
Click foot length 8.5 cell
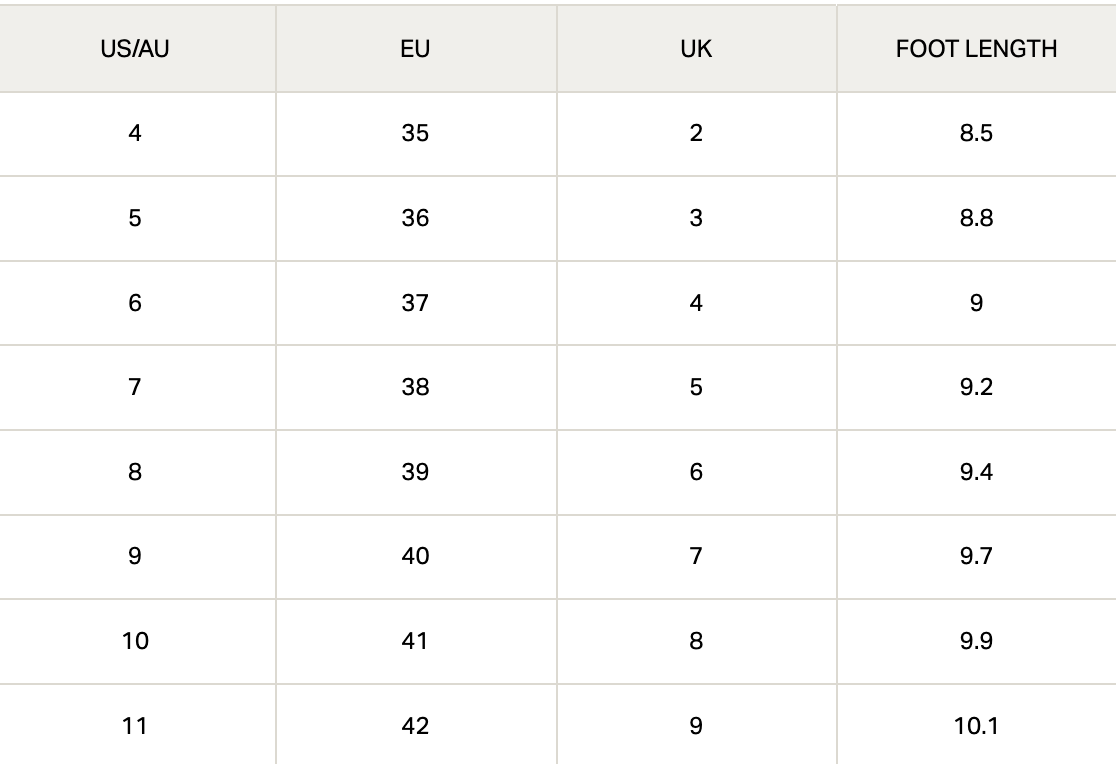point(976,133)
